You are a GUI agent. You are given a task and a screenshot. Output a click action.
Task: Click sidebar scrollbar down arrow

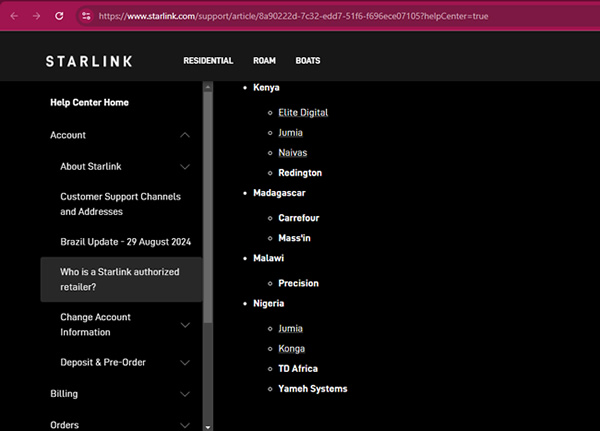coord(208,427)
